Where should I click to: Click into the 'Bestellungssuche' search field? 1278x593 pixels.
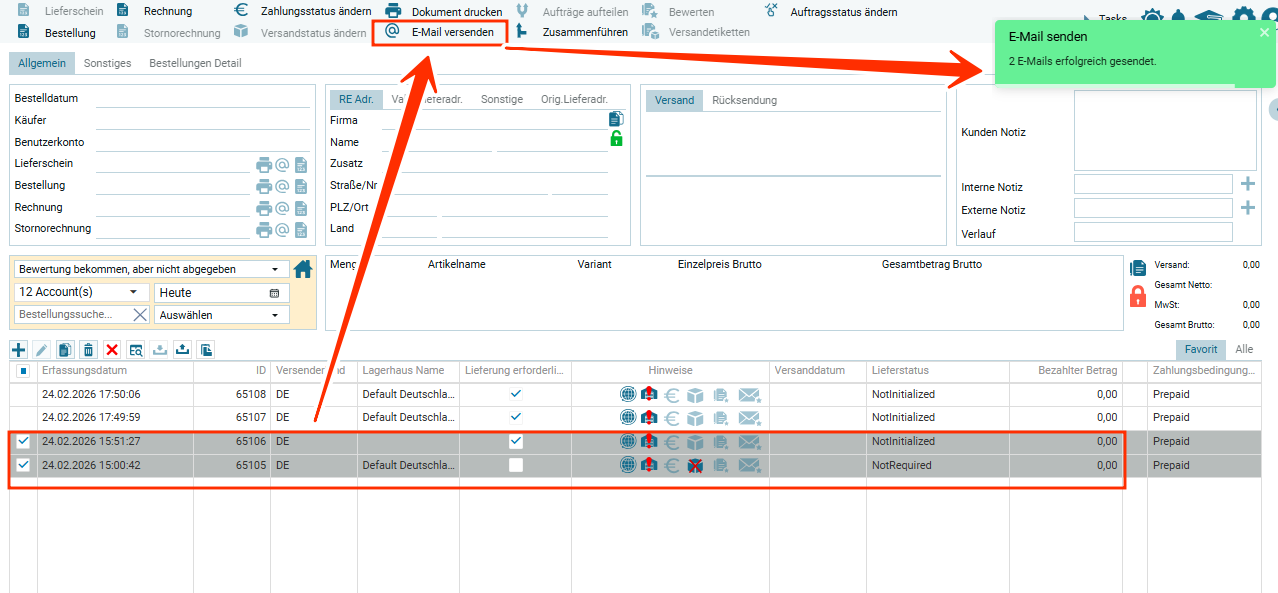70,315
